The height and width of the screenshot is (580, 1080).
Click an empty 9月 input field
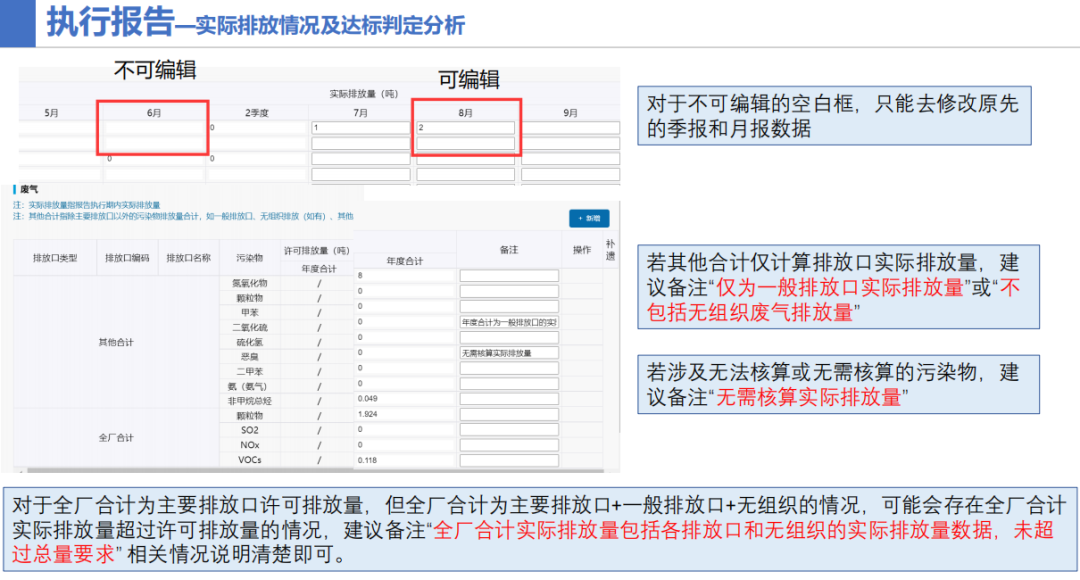coord(570,128)
